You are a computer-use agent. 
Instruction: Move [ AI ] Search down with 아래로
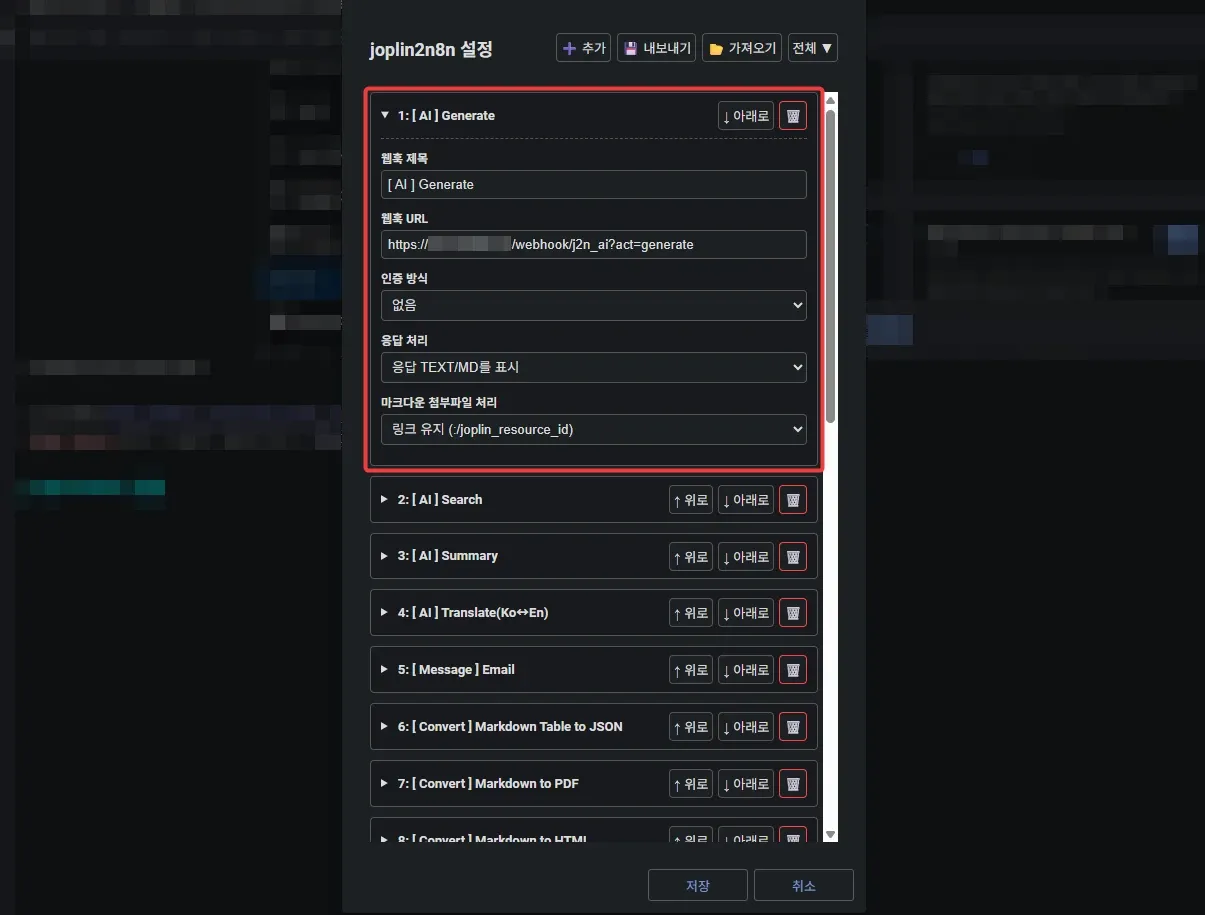746,500
